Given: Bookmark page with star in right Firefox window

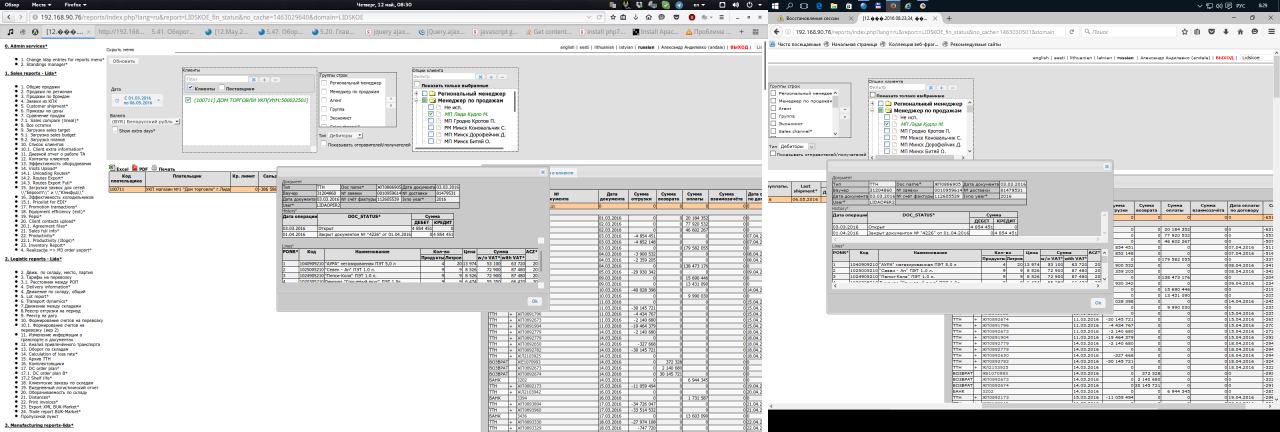Looking at the screenshot, I should (x=1185, y=31).
